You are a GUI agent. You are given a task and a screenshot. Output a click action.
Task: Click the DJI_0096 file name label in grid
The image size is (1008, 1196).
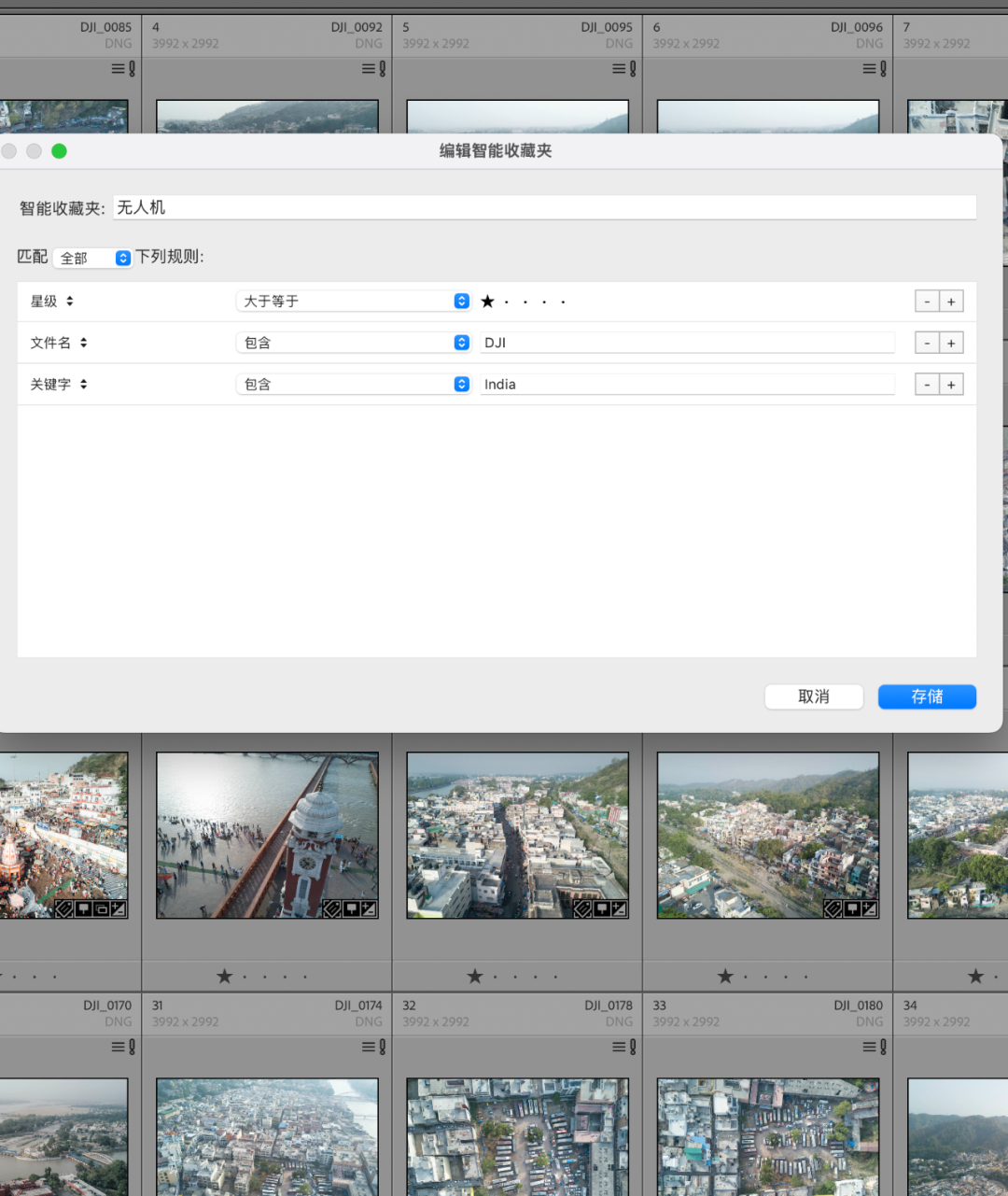(x=857, y=27)
